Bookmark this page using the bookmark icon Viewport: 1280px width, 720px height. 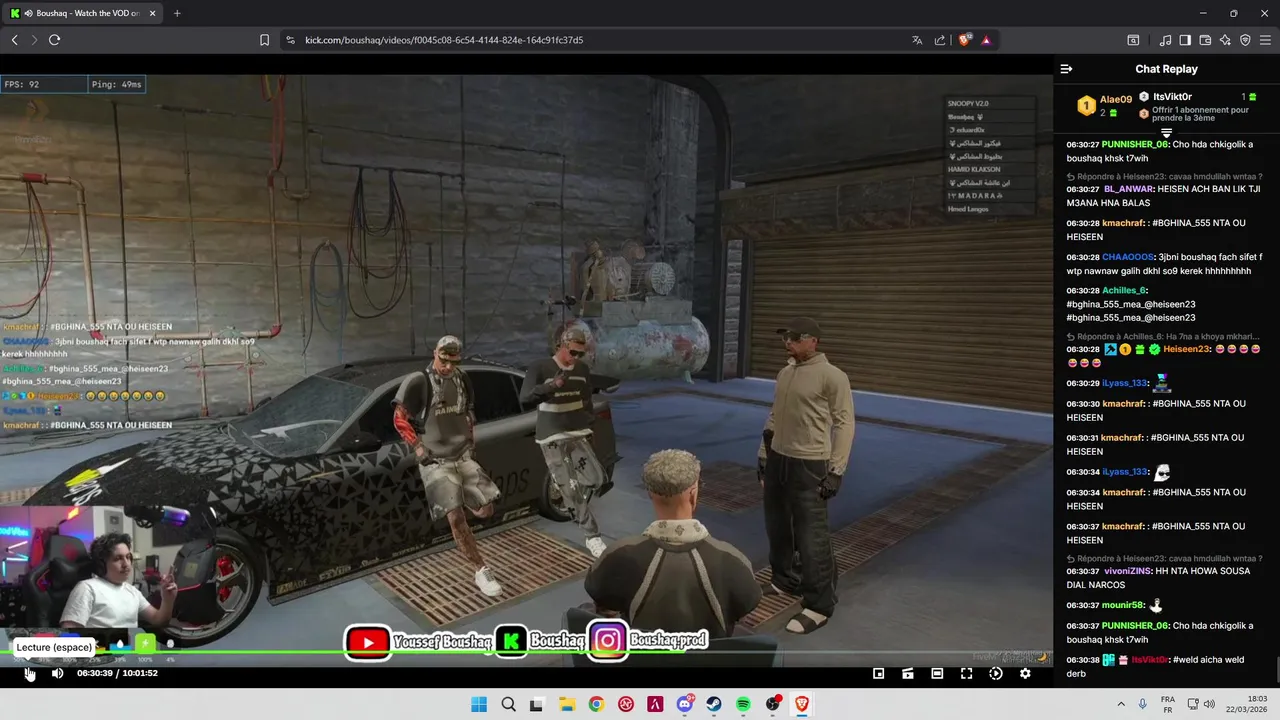click(x=264, y=40)
